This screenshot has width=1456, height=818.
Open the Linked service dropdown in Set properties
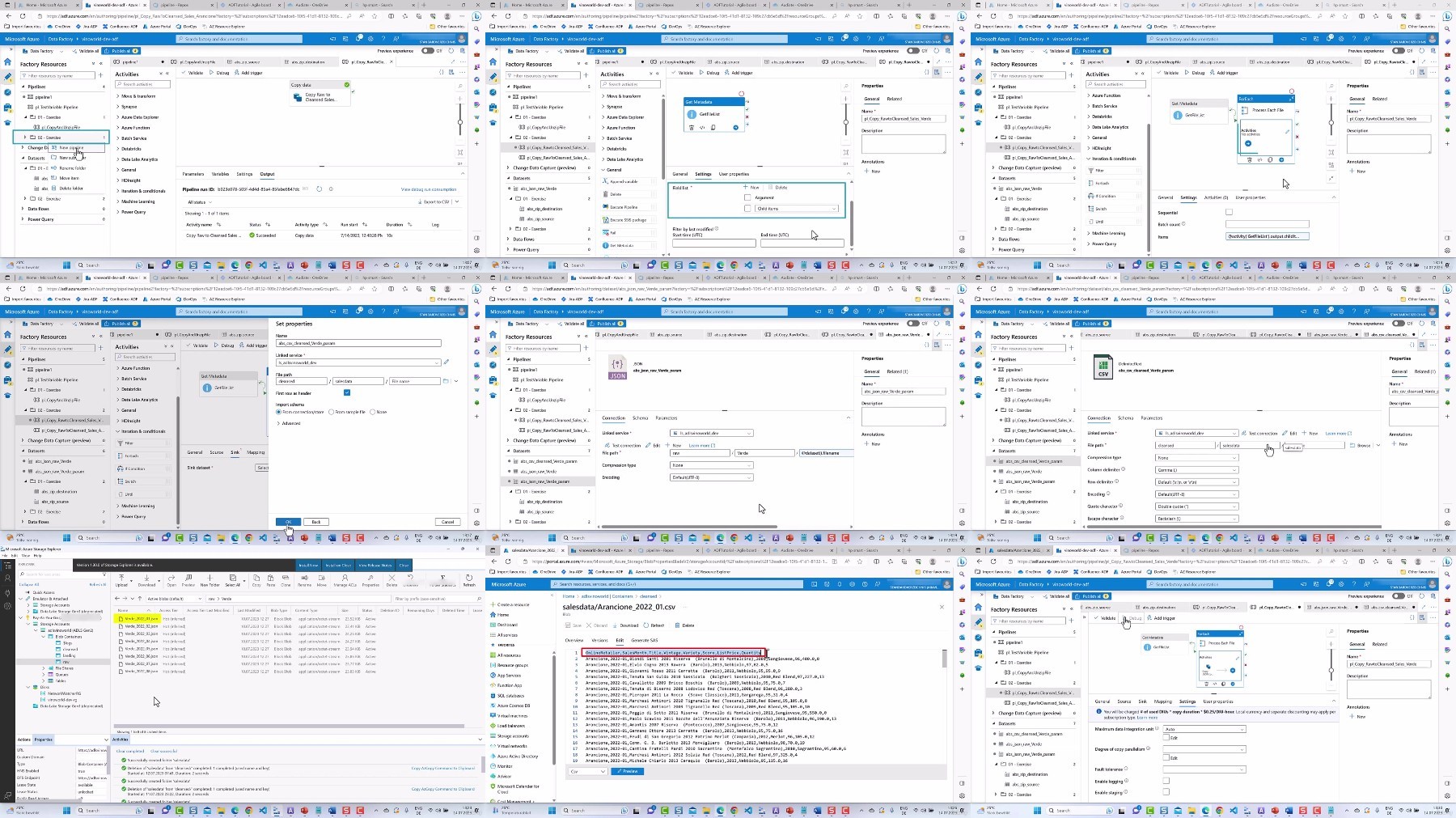click(358, 362)
